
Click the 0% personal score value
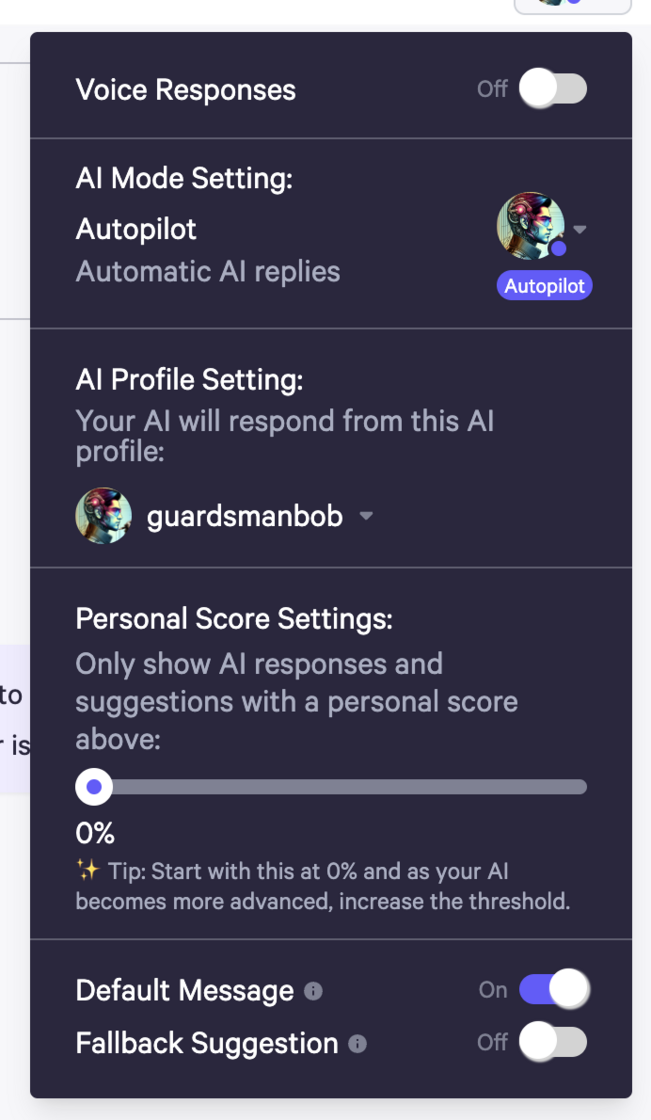(x=95, y=833)
